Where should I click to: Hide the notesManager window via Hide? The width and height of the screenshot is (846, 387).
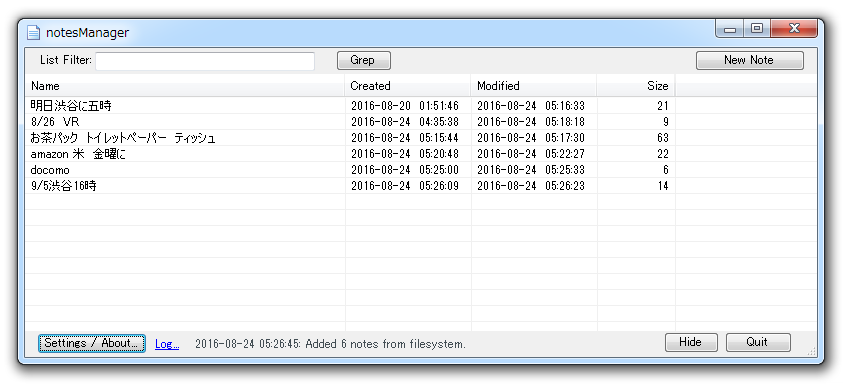(691, 343)
